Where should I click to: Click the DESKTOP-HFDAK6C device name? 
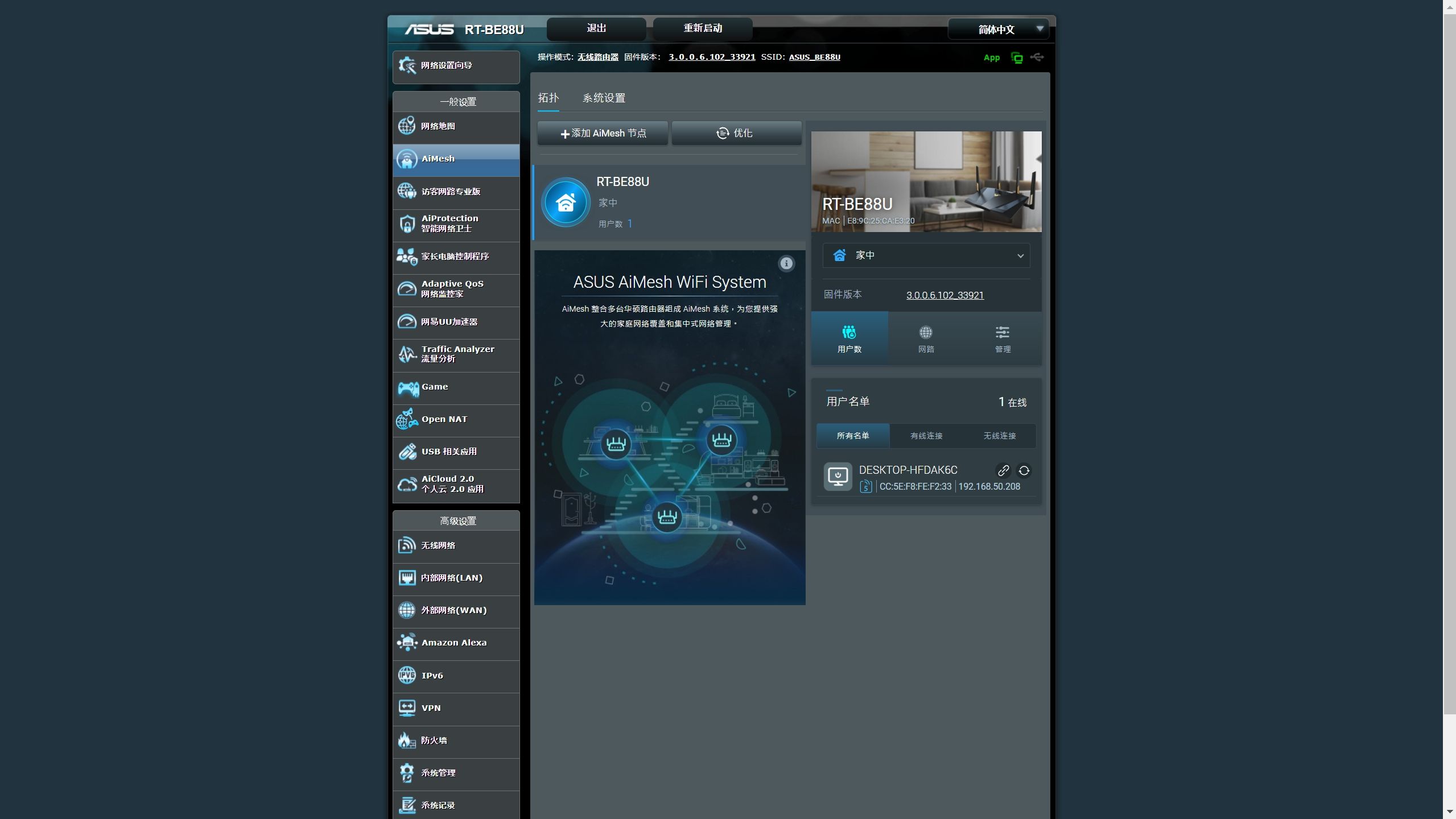(x=908, y=470)
